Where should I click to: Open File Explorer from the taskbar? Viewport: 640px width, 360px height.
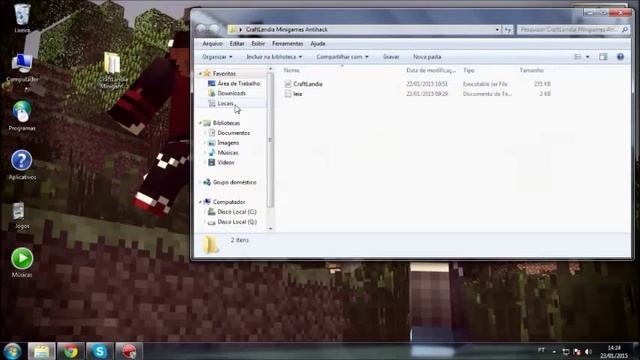(41, 351)
